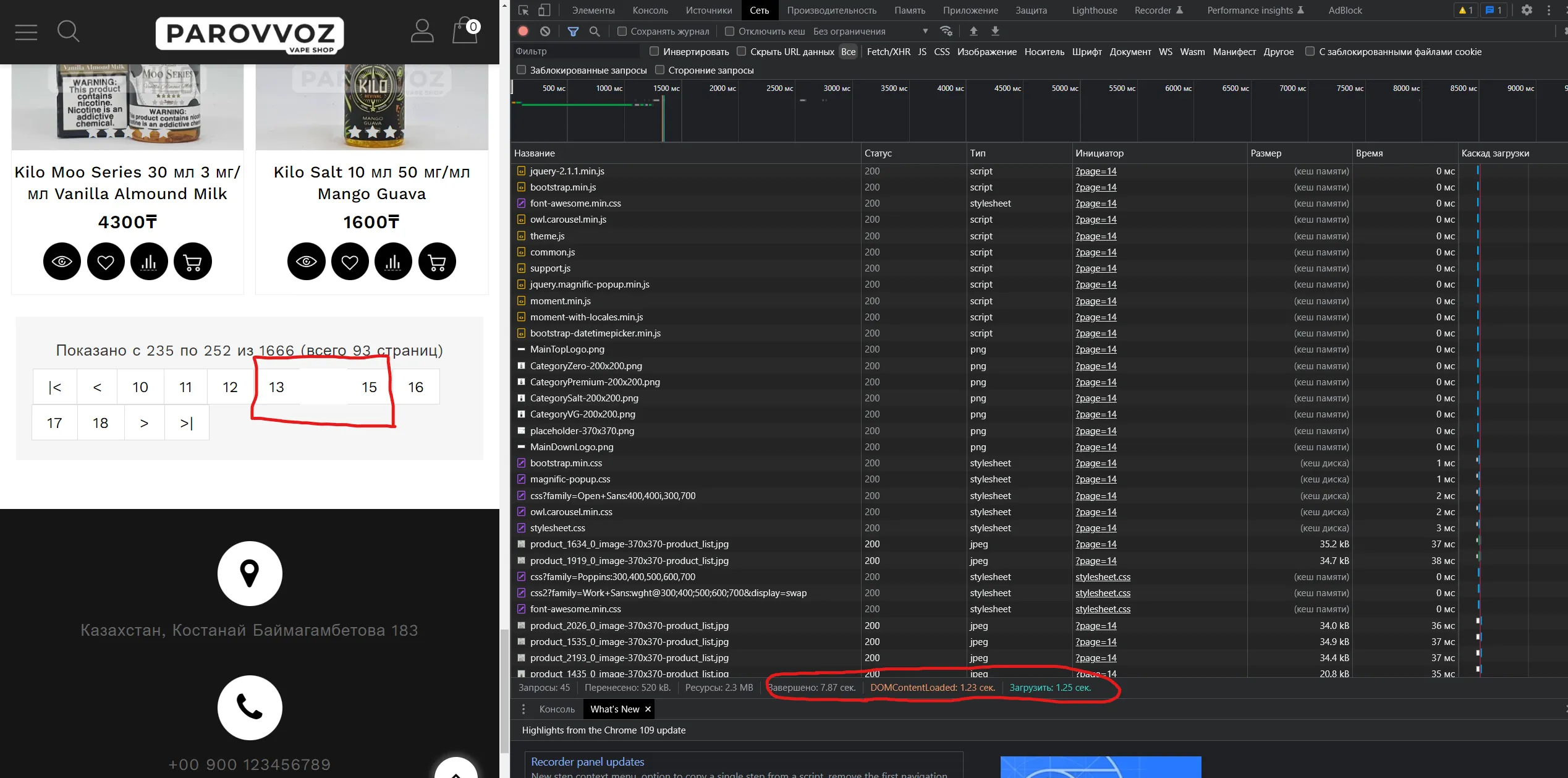This screenshot has width=1568, height=778.
Task: Stop recording the network log red button
Action: click(x=523, y=31)
